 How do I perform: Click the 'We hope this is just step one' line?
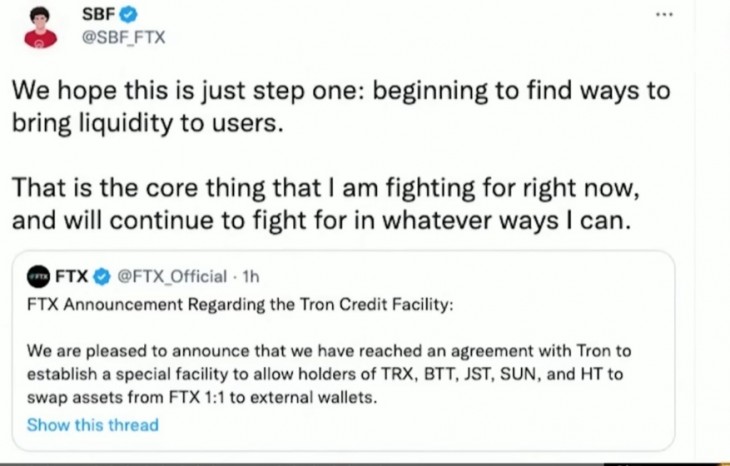coord(341,90)
